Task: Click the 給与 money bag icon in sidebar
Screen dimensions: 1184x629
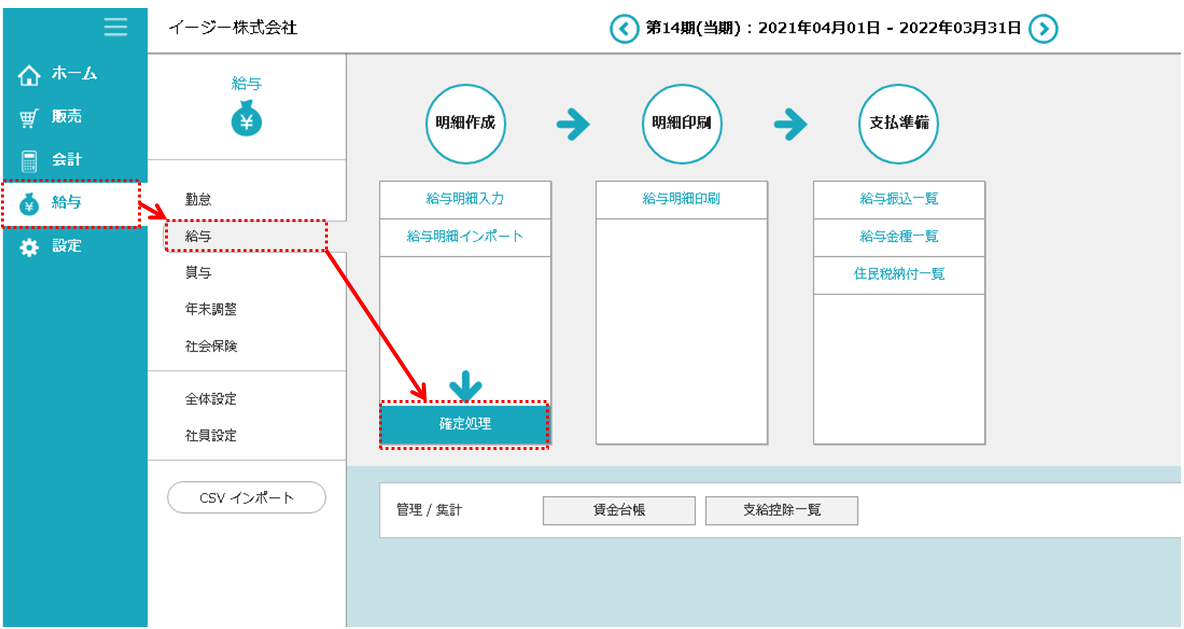Action: tap(30, 204)
